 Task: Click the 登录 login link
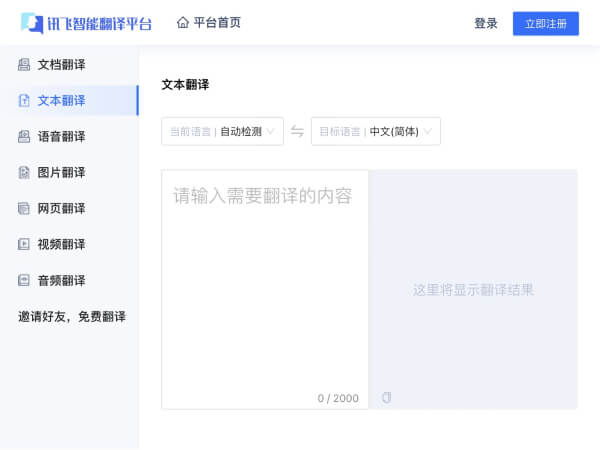(x=486, y=24)
